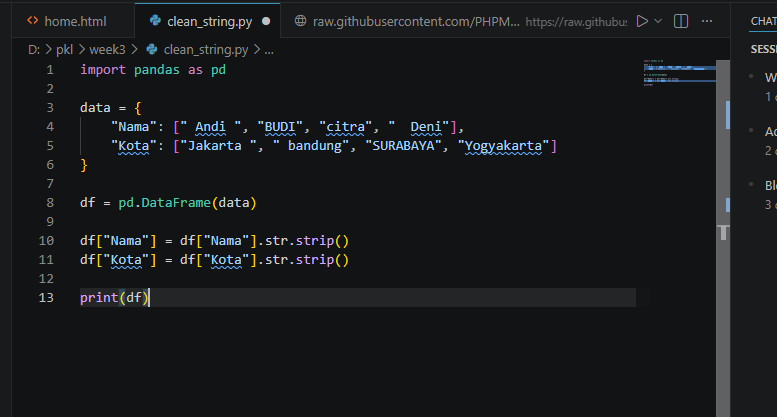The width and height of the screenshot is (777, 417).
Task: Open the raw.githubusercontent.com browser tab
Action: click(x=455, y=21)
